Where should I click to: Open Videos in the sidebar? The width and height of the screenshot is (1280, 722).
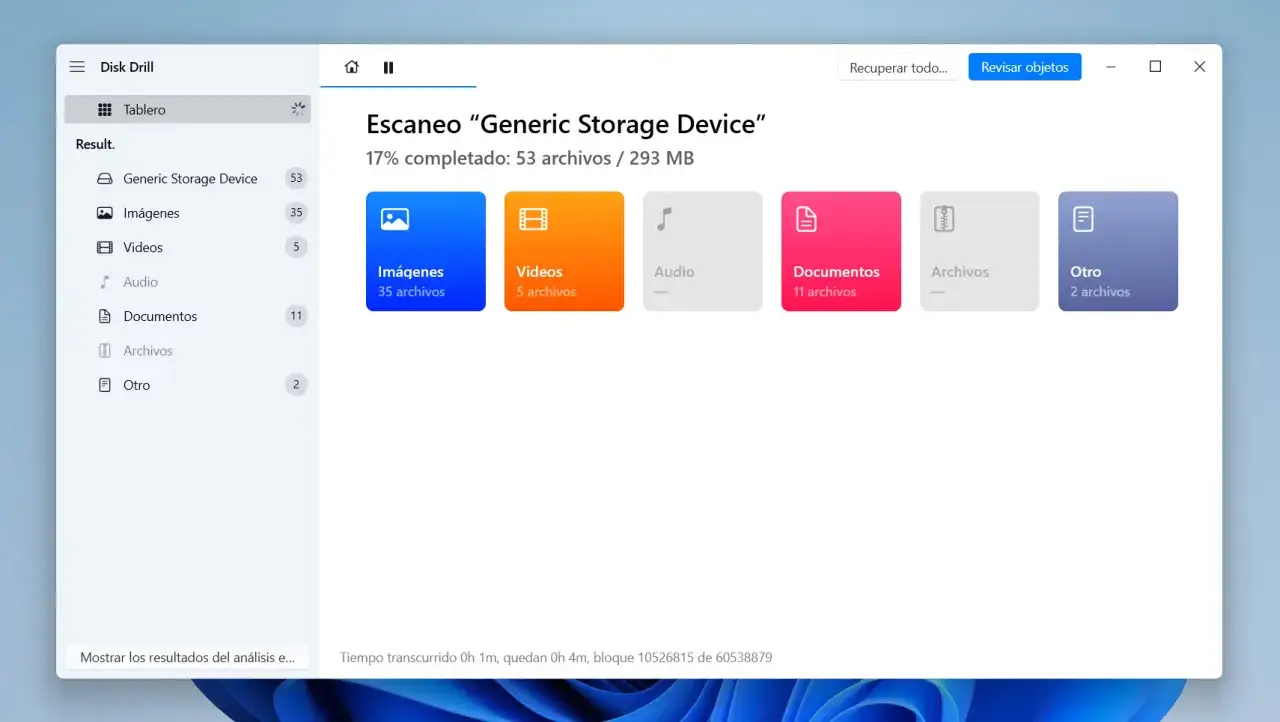[x=188, y=247]
